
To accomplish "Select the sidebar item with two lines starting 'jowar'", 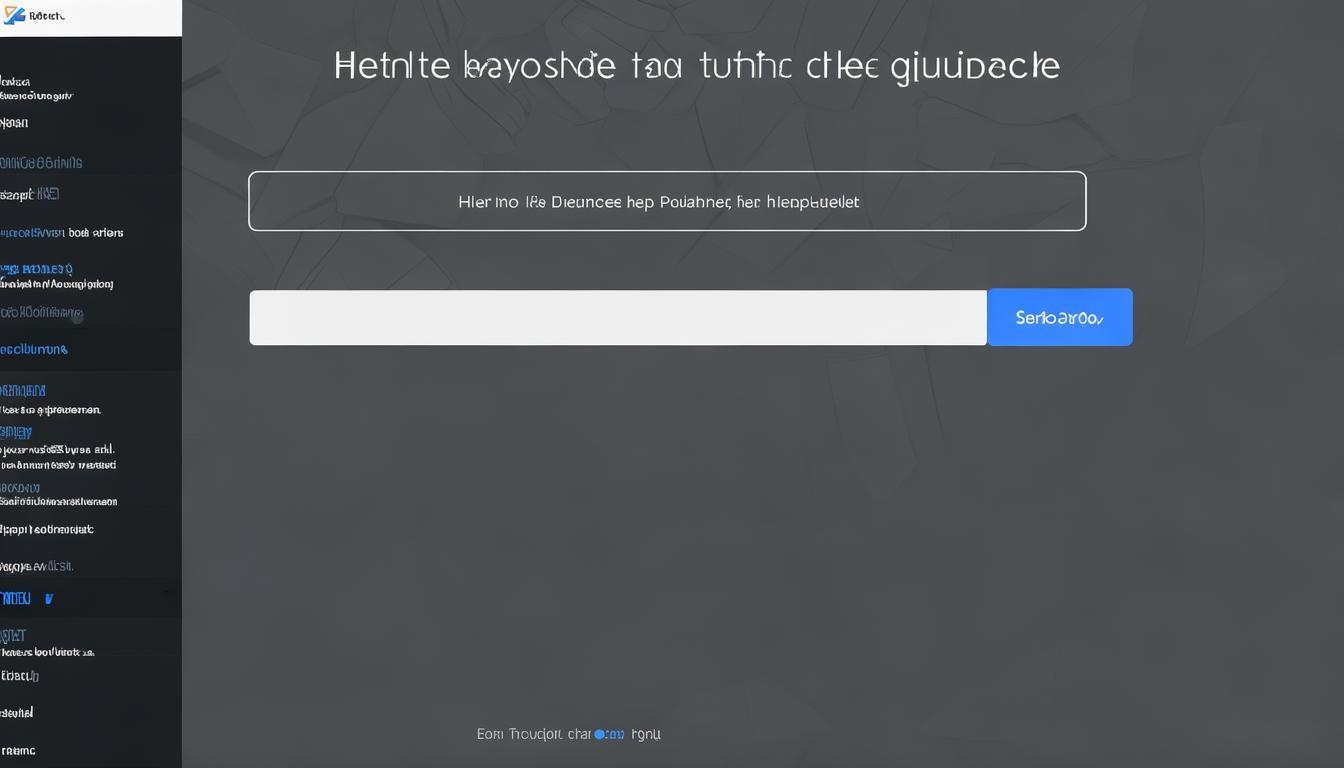I will pyautogui.click(x=57, y=457).
